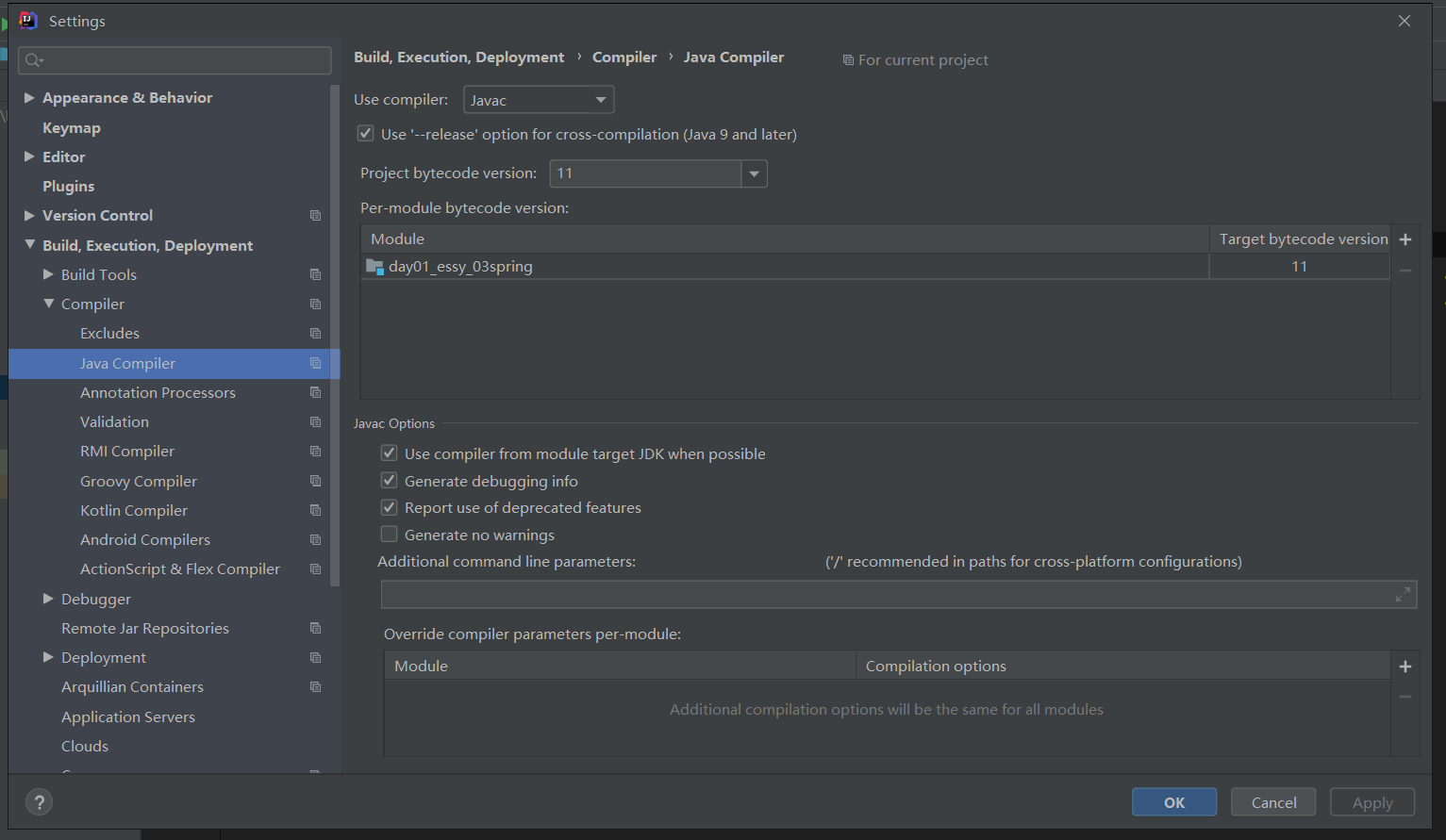Add a per-module bytecode version entry
Viewport: 1446px width, 840px height.
[x=1404, y=239]
